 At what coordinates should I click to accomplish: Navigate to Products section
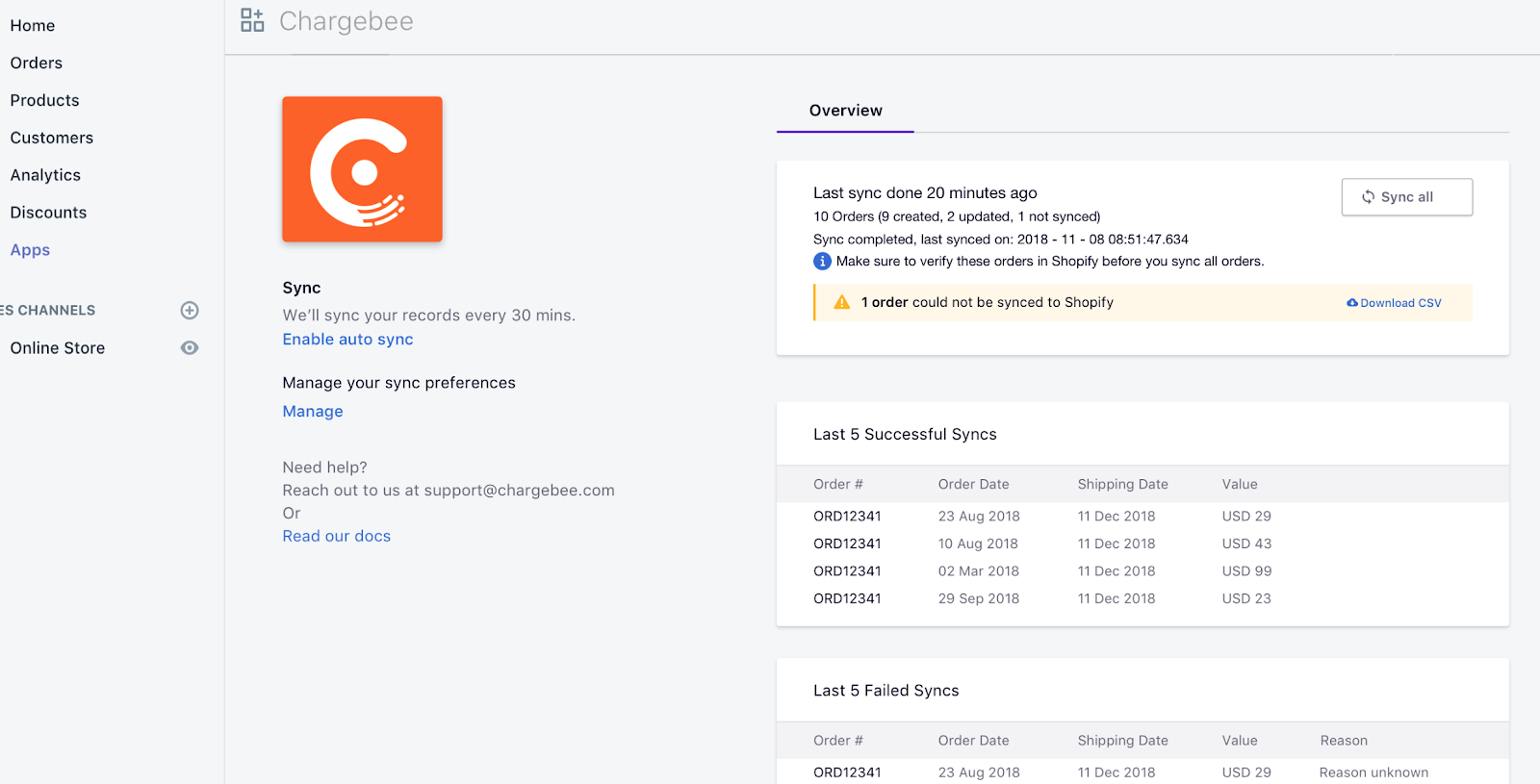tap(45, 101)
